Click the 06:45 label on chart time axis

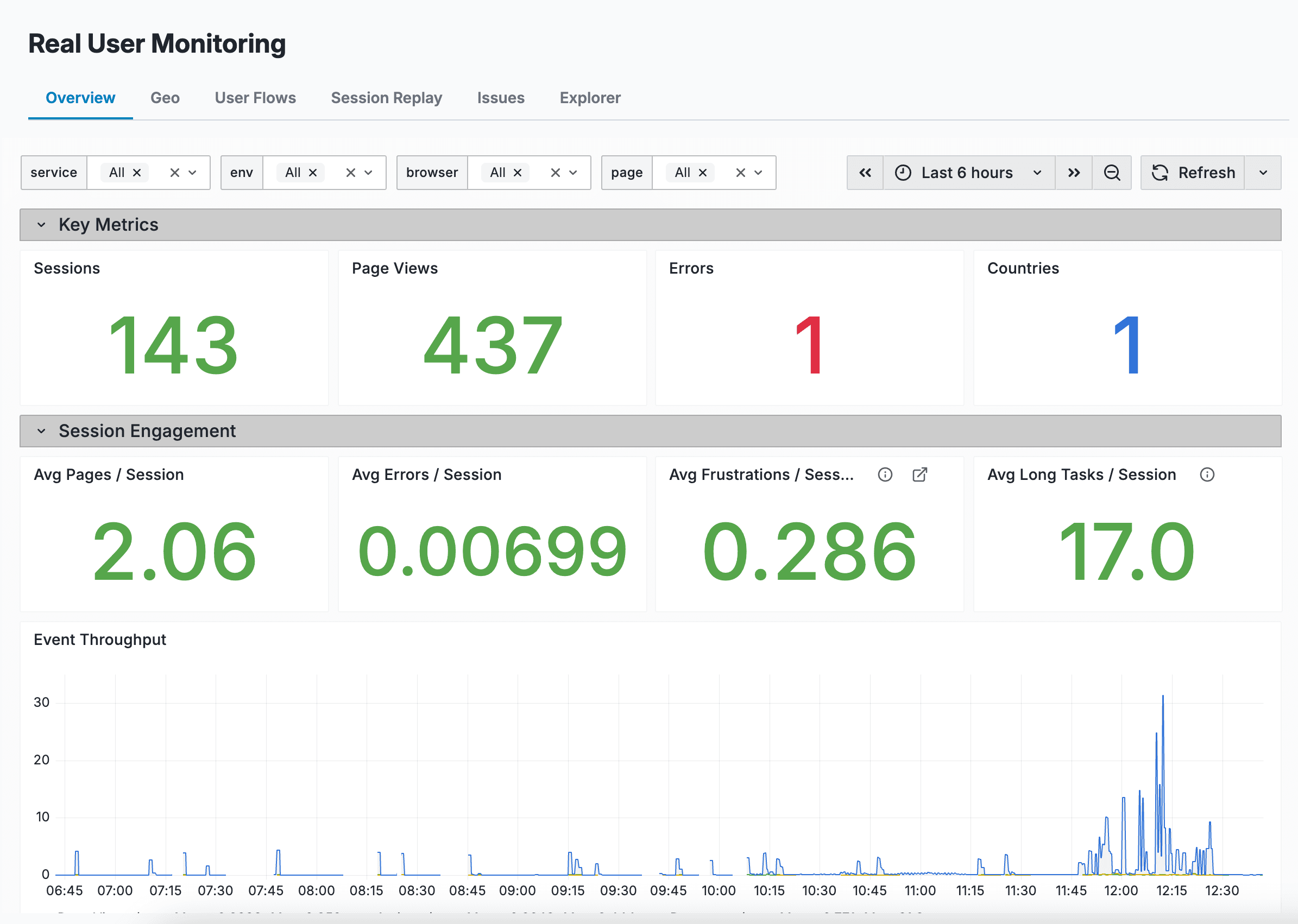pos(64,890)
